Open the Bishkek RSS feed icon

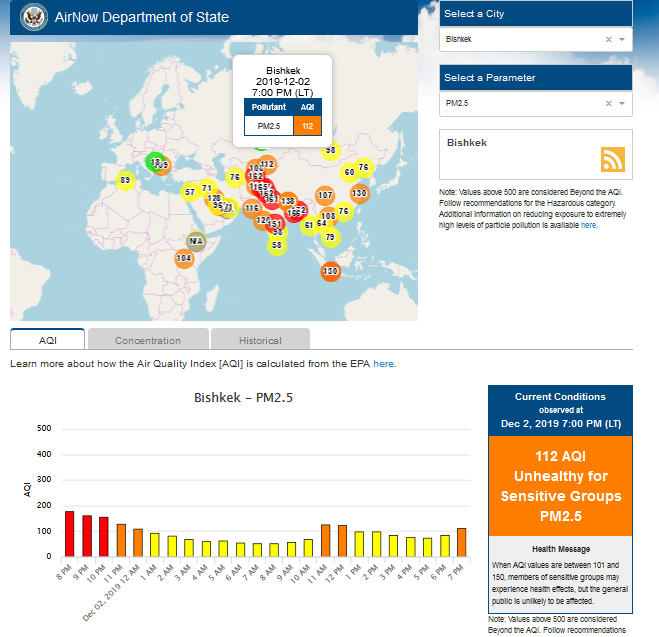(612, 160)
